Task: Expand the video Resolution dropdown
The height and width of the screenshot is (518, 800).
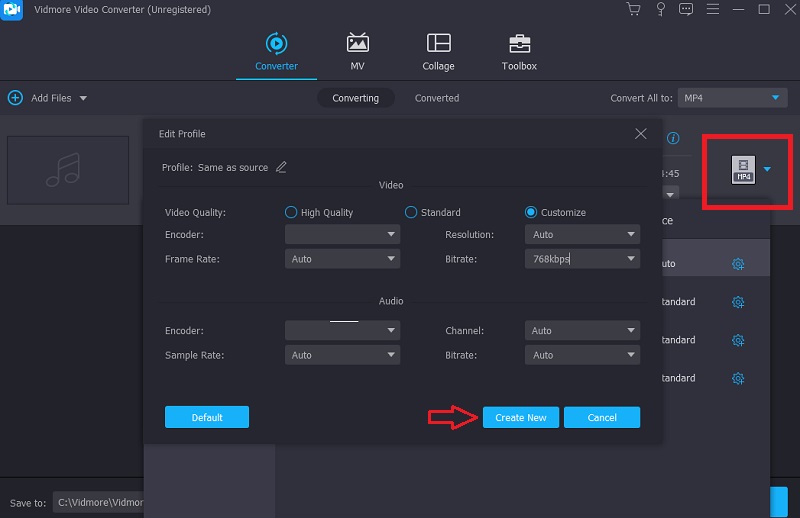Action: coord(582,234)
